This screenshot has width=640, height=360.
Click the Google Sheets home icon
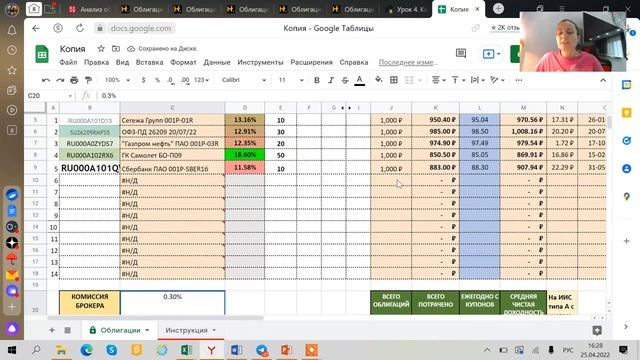42,54
